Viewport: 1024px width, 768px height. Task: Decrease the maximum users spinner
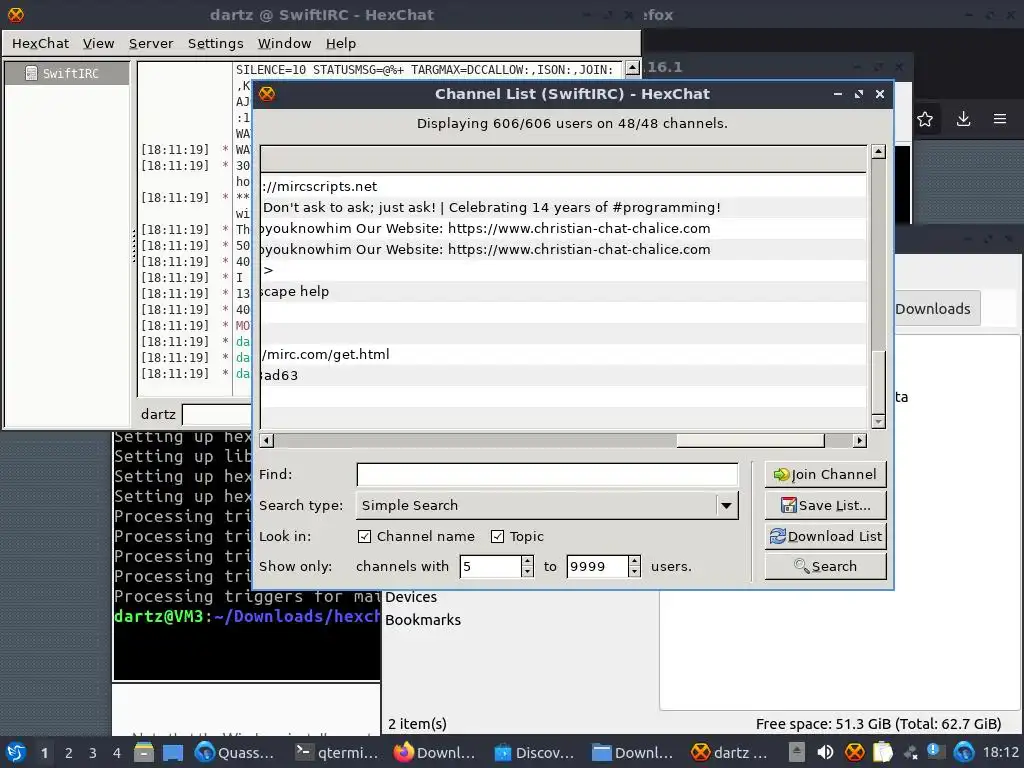(x=634, y=572)
